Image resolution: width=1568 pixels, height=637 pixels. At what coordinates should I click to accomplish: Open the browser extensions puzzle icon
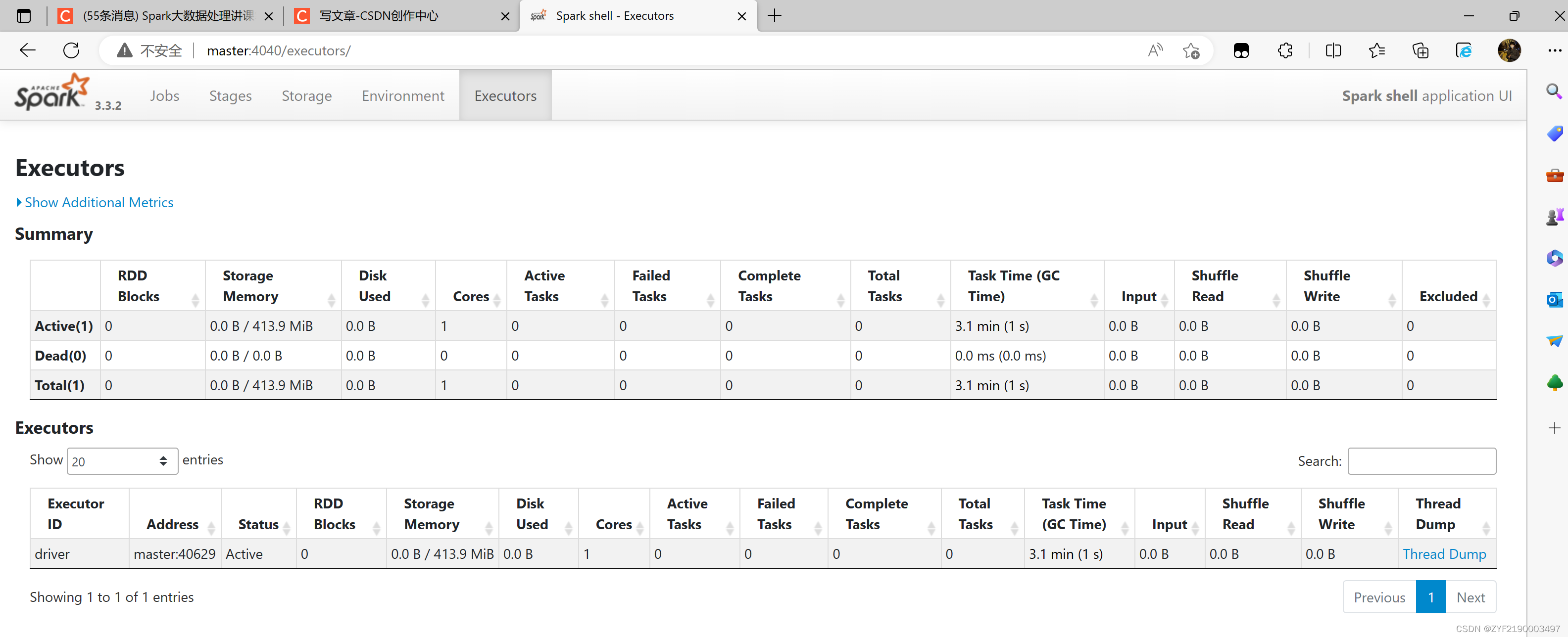pos(1285,50)
